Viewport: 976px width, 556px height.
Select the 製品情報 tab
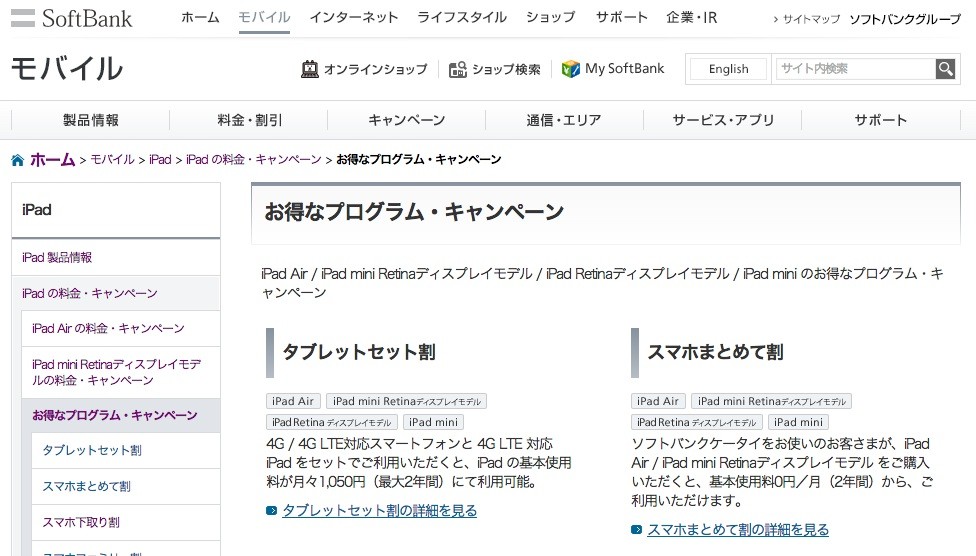coord(91,120)
